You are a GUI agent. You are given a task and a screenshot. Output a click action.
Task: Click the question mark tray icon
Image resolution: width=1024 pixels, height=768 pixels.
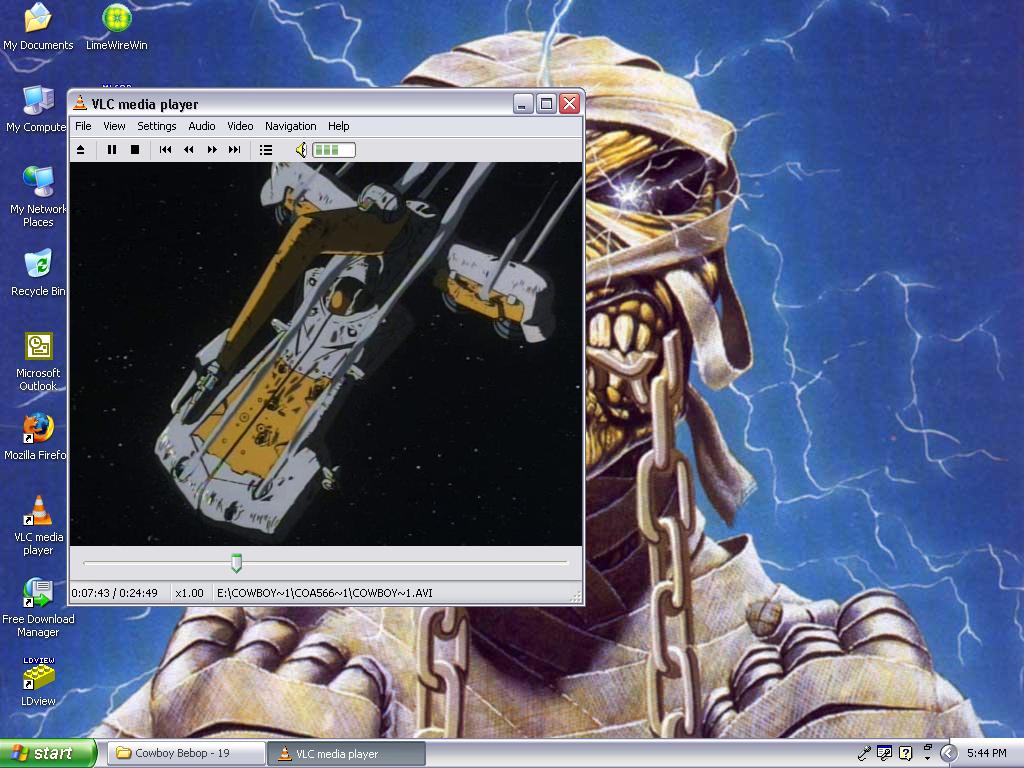click(x=905, y=754)
